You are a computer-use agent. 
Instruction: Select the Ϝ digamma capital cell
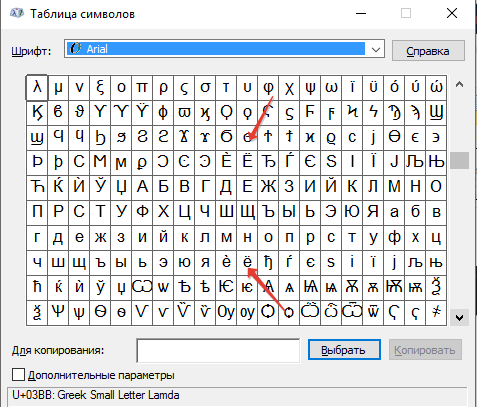pos(310,113)
